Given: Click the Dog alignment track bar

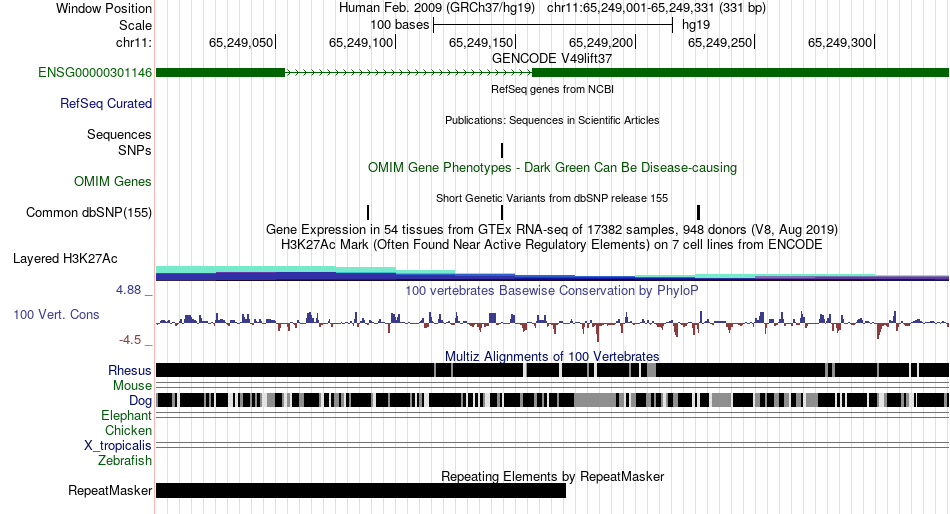Looking at the screenshot, I should (552, 400).
